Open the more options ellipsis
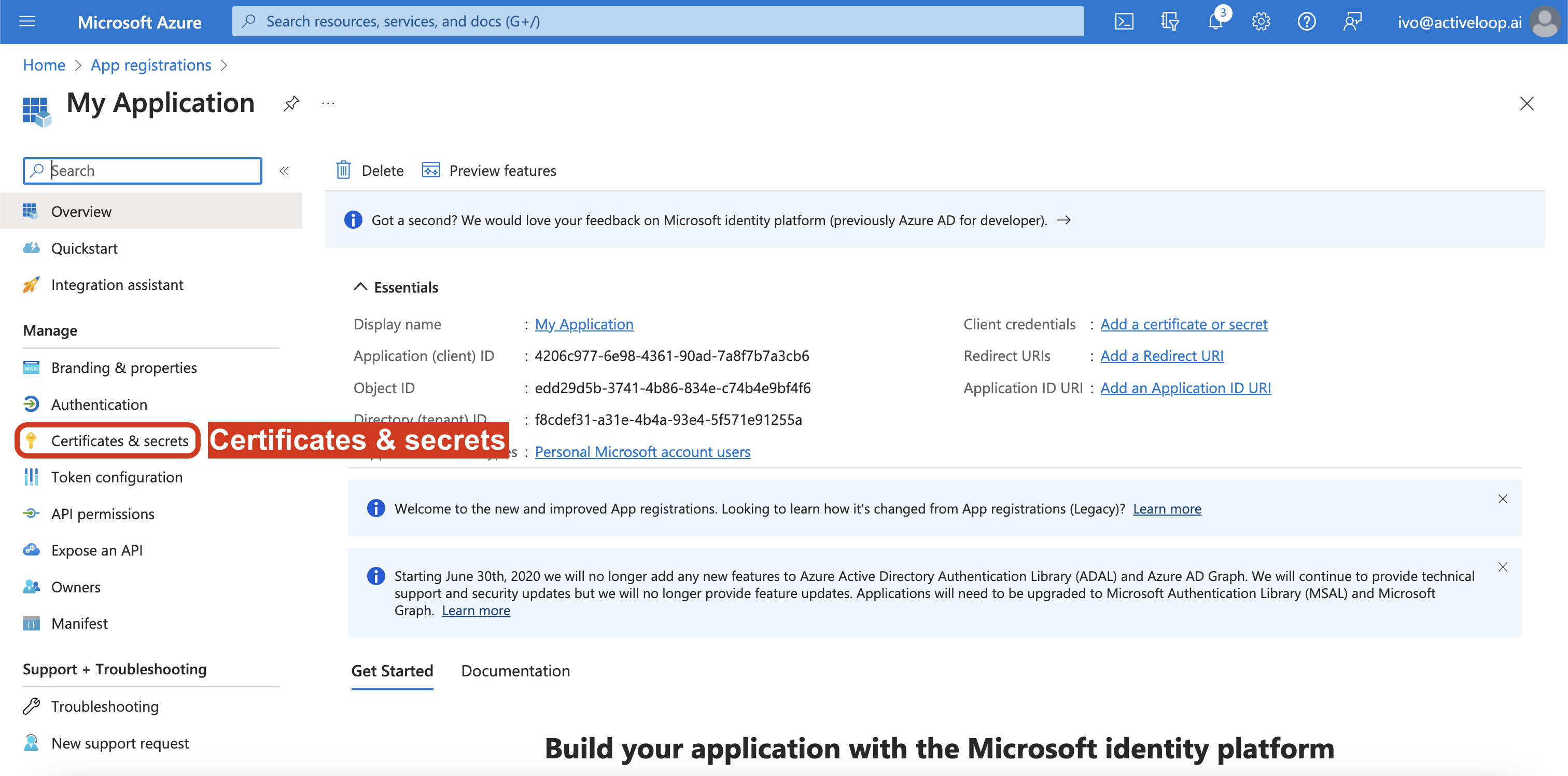Viewport: 1568px width, 776px height. [328, 104]
